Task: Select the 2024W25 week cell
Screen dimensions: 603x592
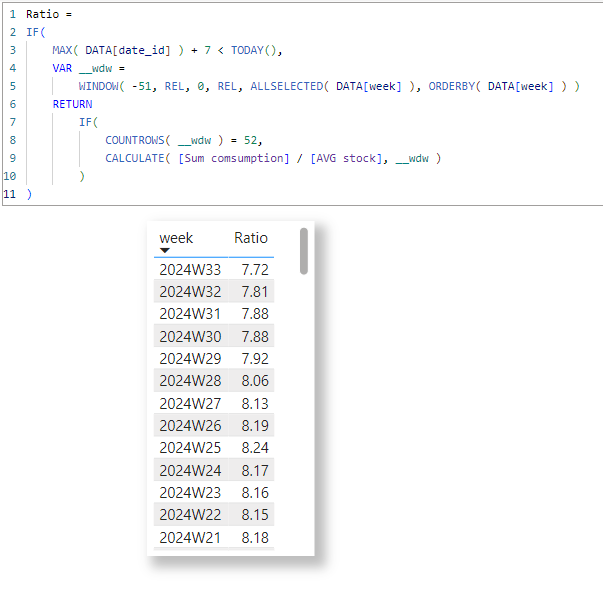Action: 190,448
